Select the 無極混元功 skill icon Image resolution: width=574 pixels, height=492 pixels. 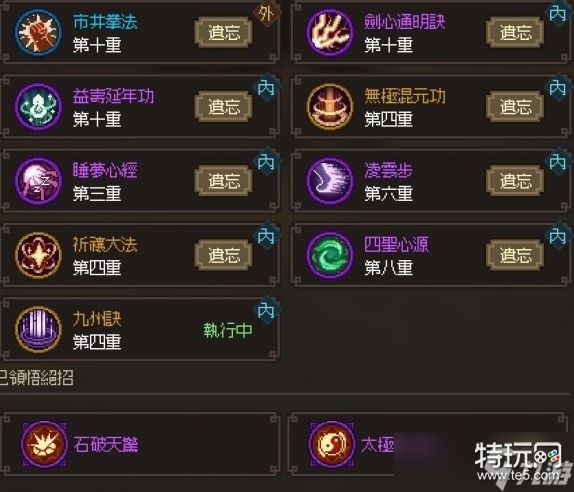pyautogui.click(x=330, y=106)
